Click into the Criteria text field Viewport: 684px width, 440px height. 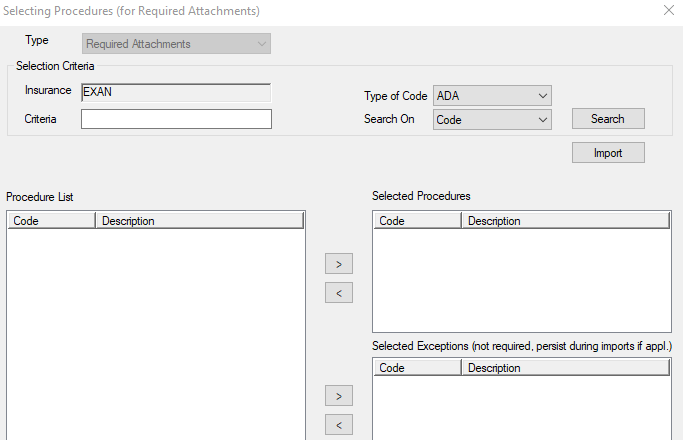pos(176,119)
